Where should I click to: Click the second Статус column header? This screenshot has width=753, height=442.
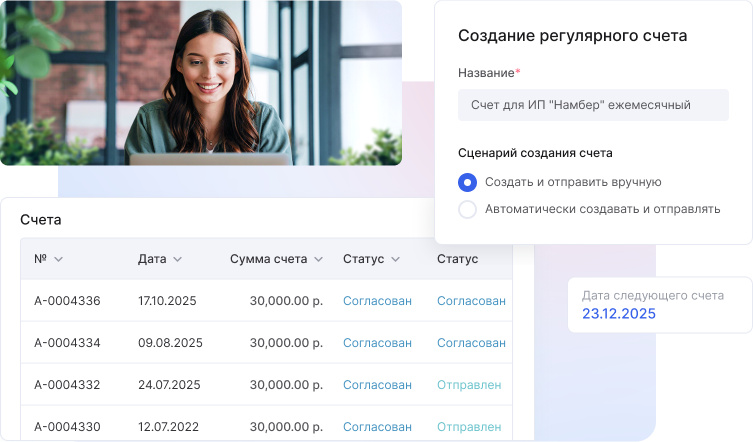tap(457, 259)
